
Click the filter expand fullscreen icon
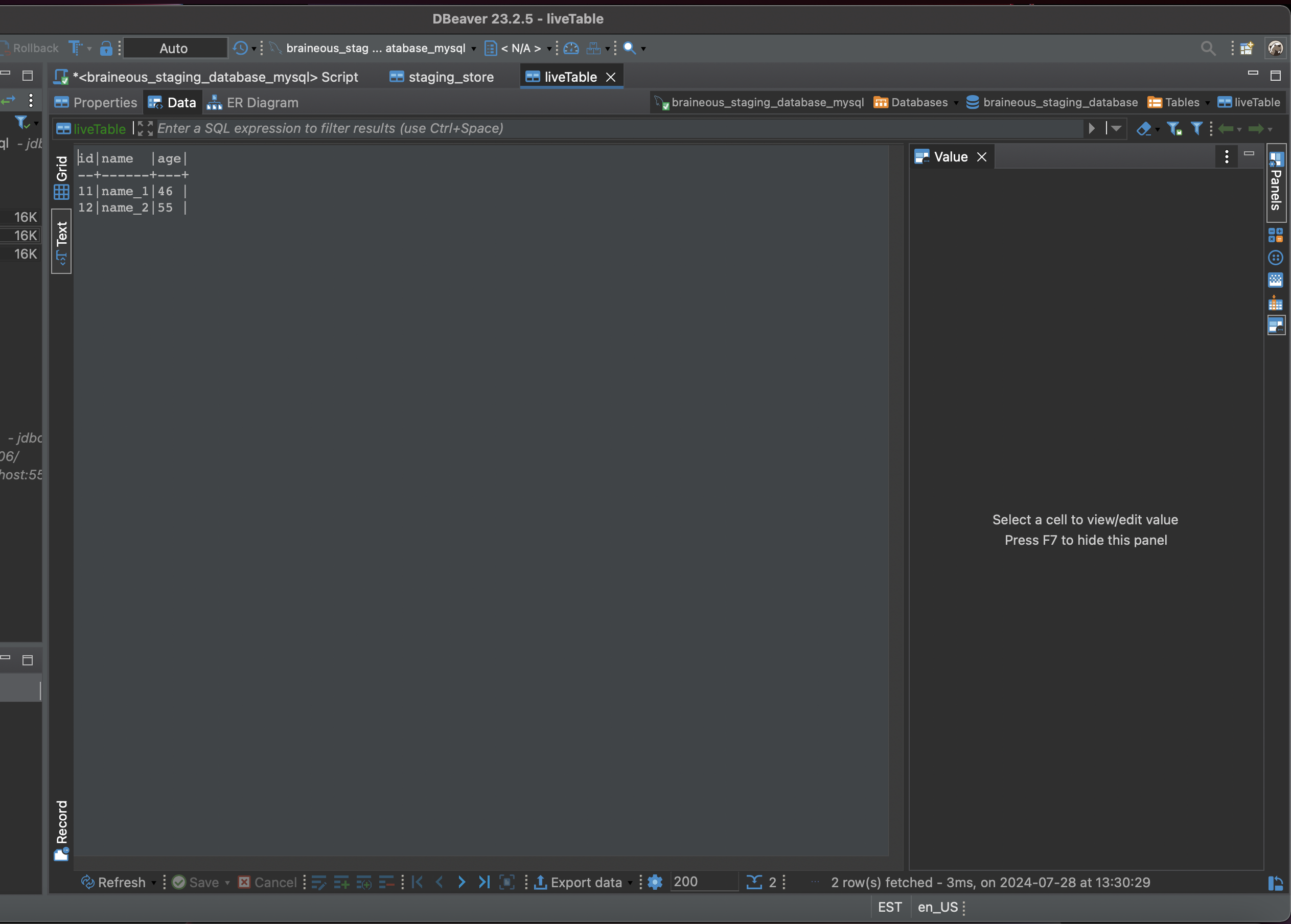[145, 129]
